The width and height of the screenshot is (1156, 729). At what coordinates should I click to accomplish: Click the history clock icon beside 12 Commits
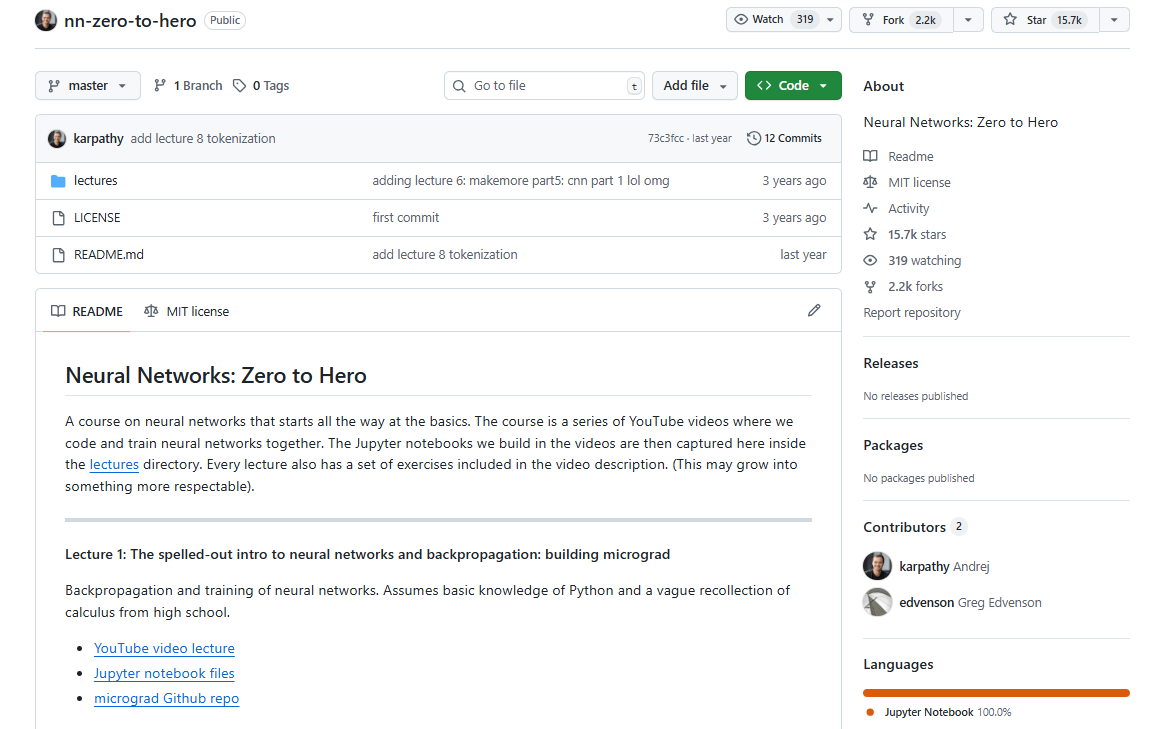[x=753, y=139]
